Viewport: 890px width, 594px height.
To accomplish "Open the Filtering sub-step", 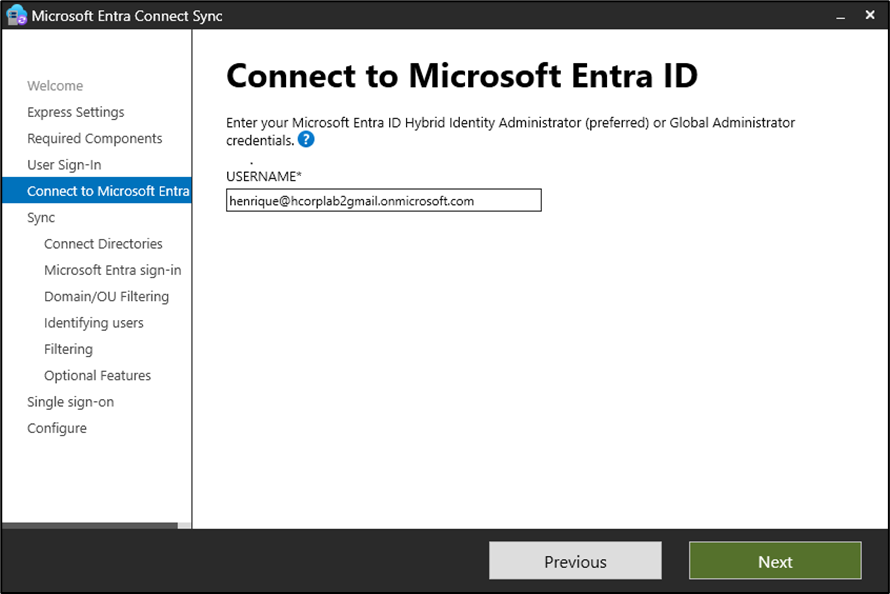I will 68,349.
